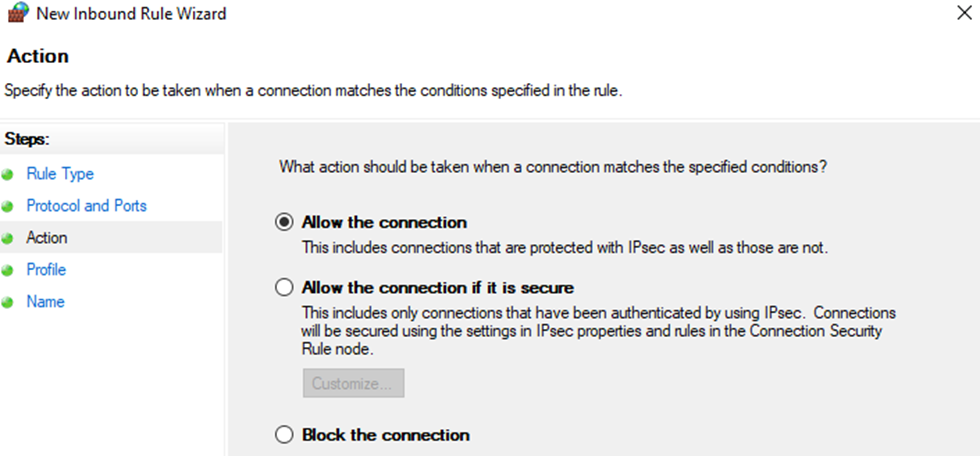
Task: Click the firewall wizard icon in title bar
Action: (x=18, y=12)
